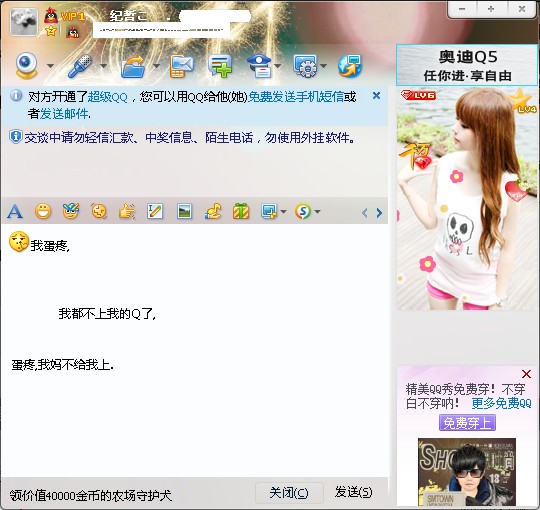
Task: Open the report police-hat icon
Action: [260, 66]
